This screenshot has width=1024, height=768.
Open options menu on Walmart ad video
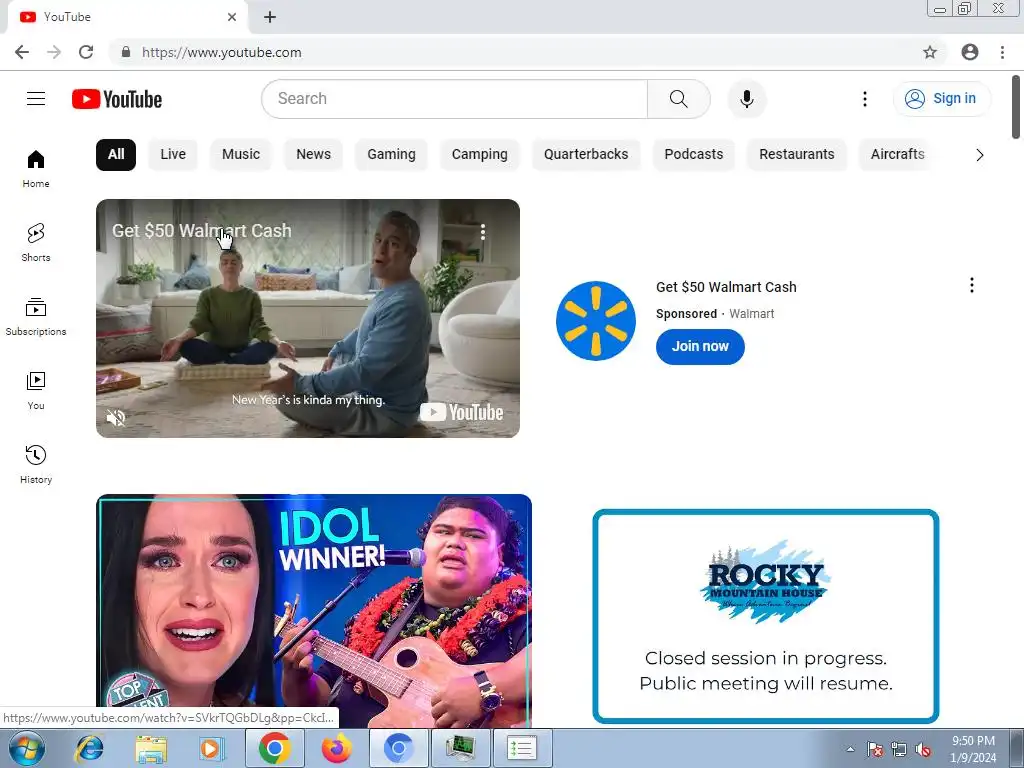483,232
